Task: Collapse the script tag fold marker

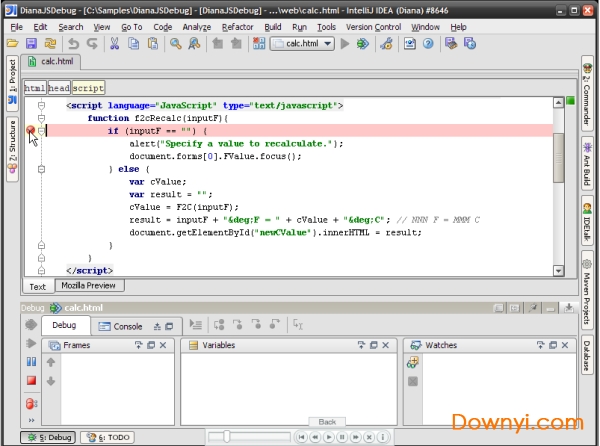Action: tap(41, 105)
